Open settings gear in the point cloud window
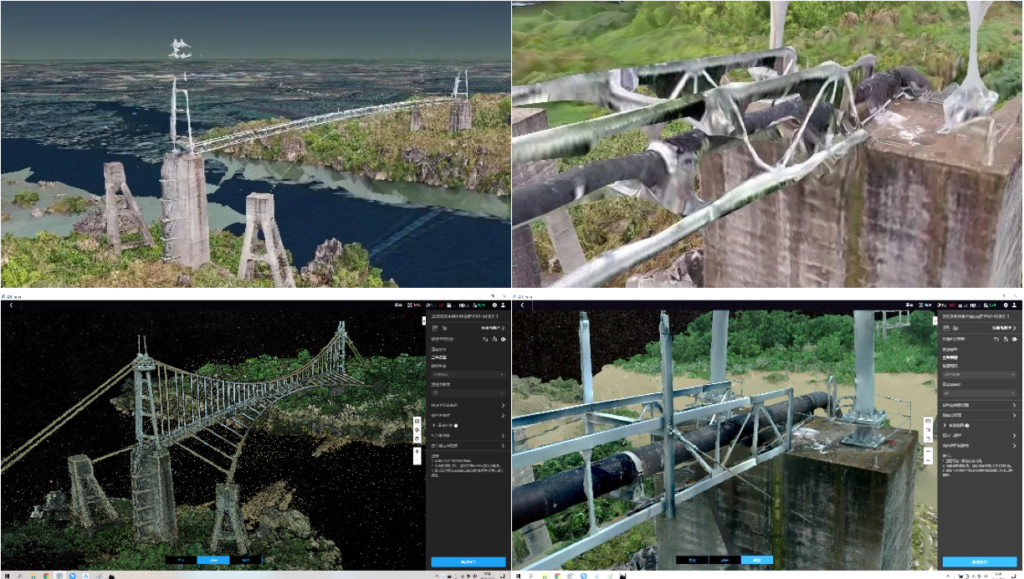 494,305
